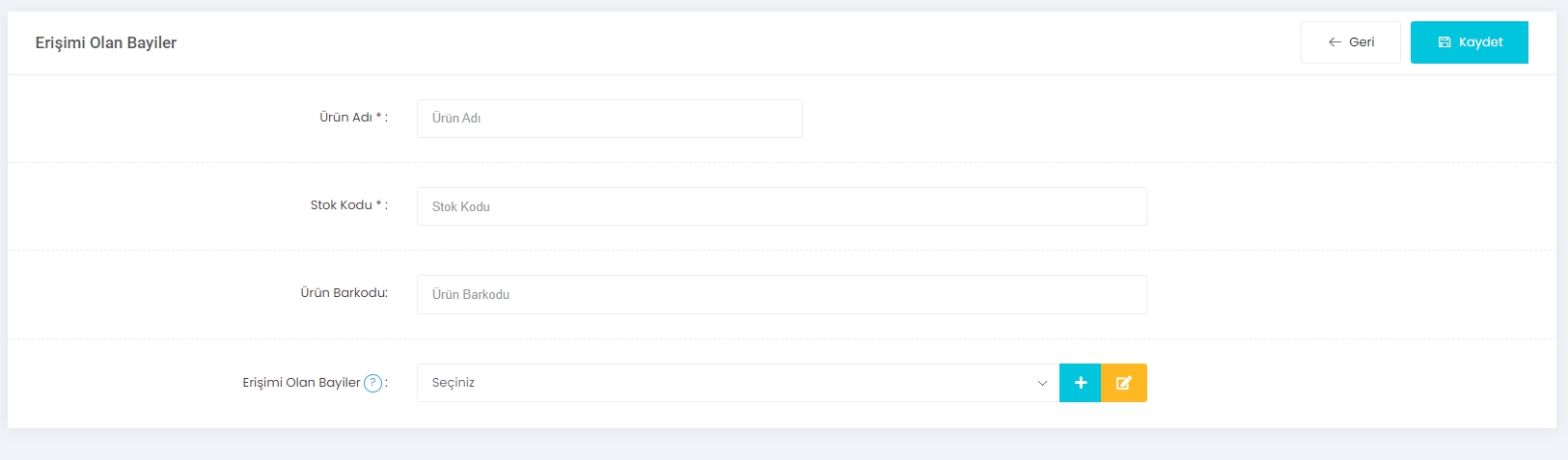The image size is (1568, 460).
Task: Click the Seçiniz placeholder text
Action: point(454,383)
